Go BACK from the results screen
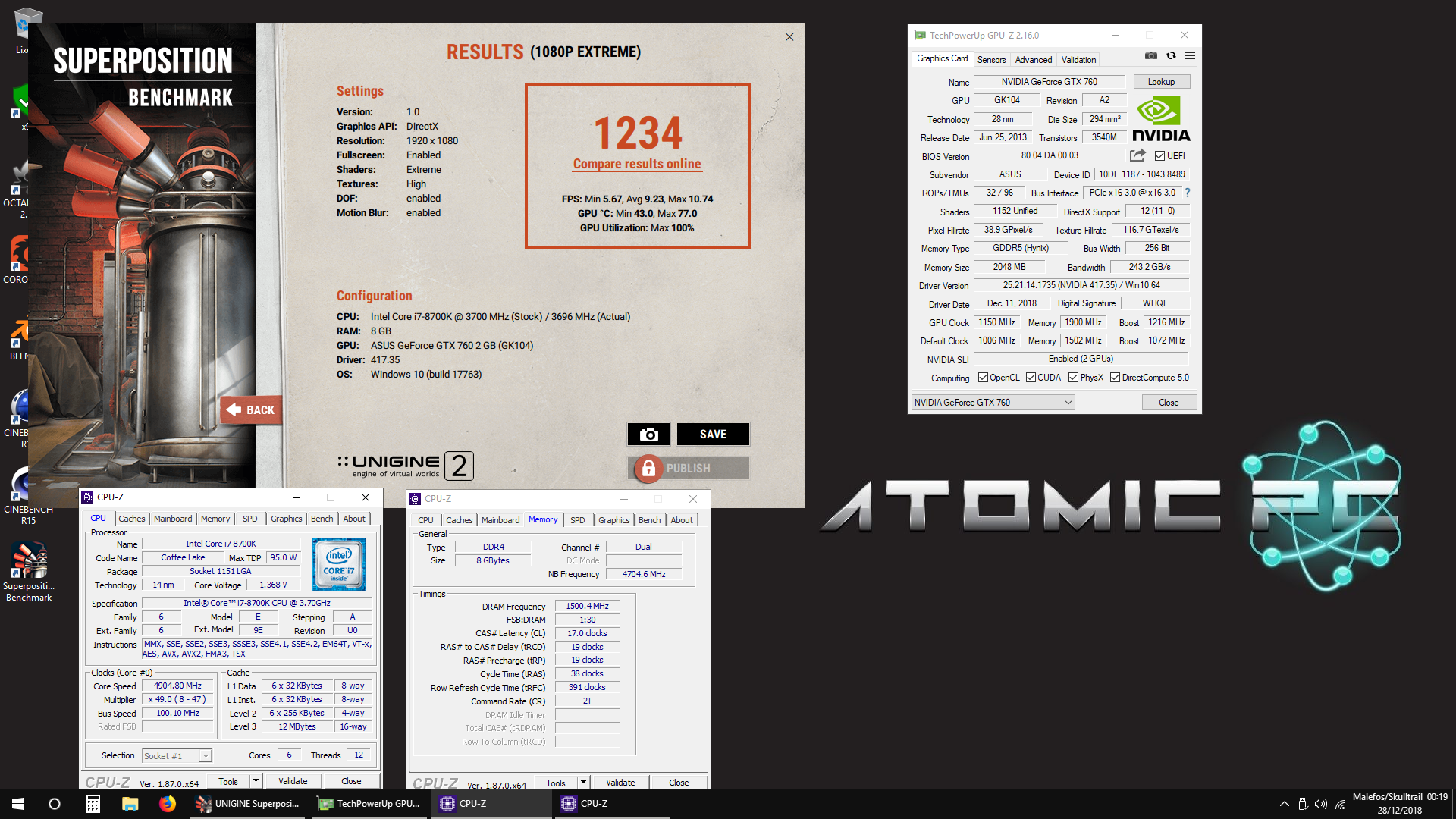 pos(251,410)
